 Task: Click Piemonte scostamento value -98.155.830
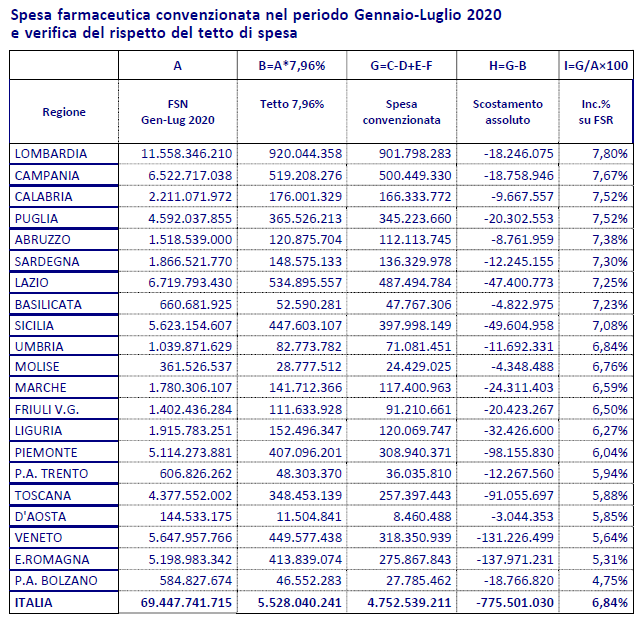tap(518, 452)
